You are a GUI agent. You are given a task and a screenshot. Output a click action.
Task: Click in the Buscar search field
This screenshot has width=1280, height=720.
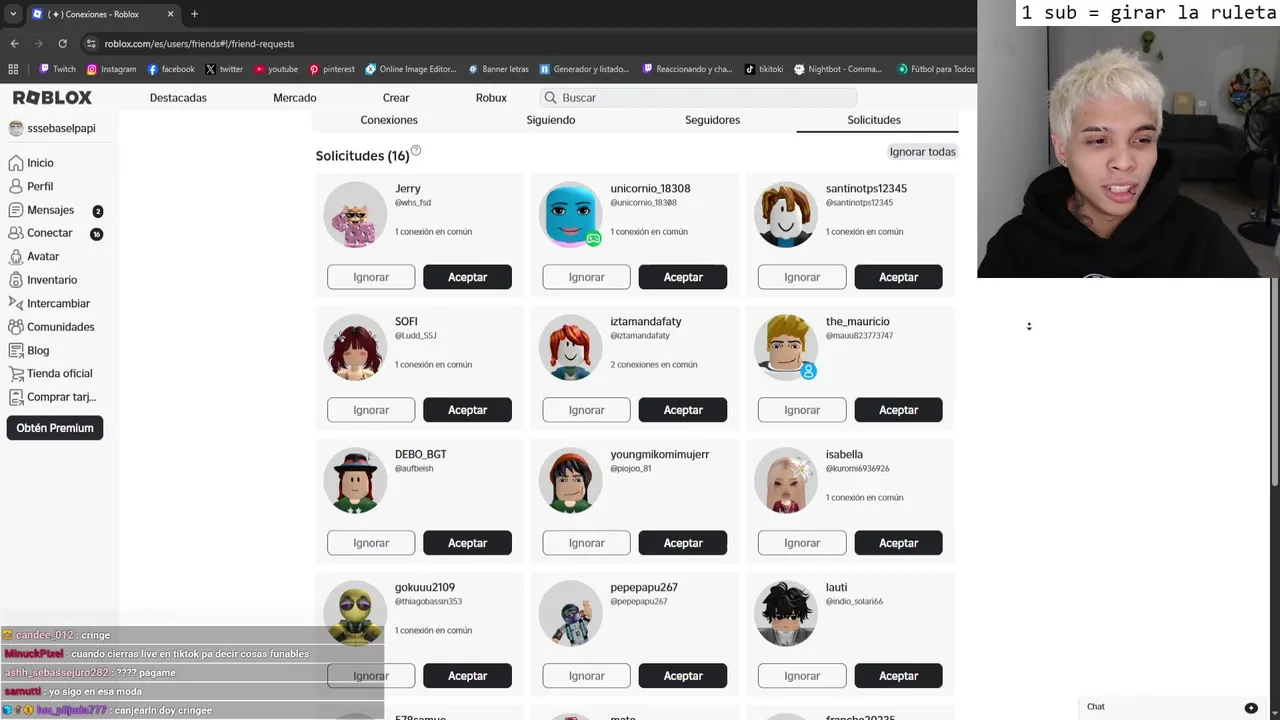(698, 97)
